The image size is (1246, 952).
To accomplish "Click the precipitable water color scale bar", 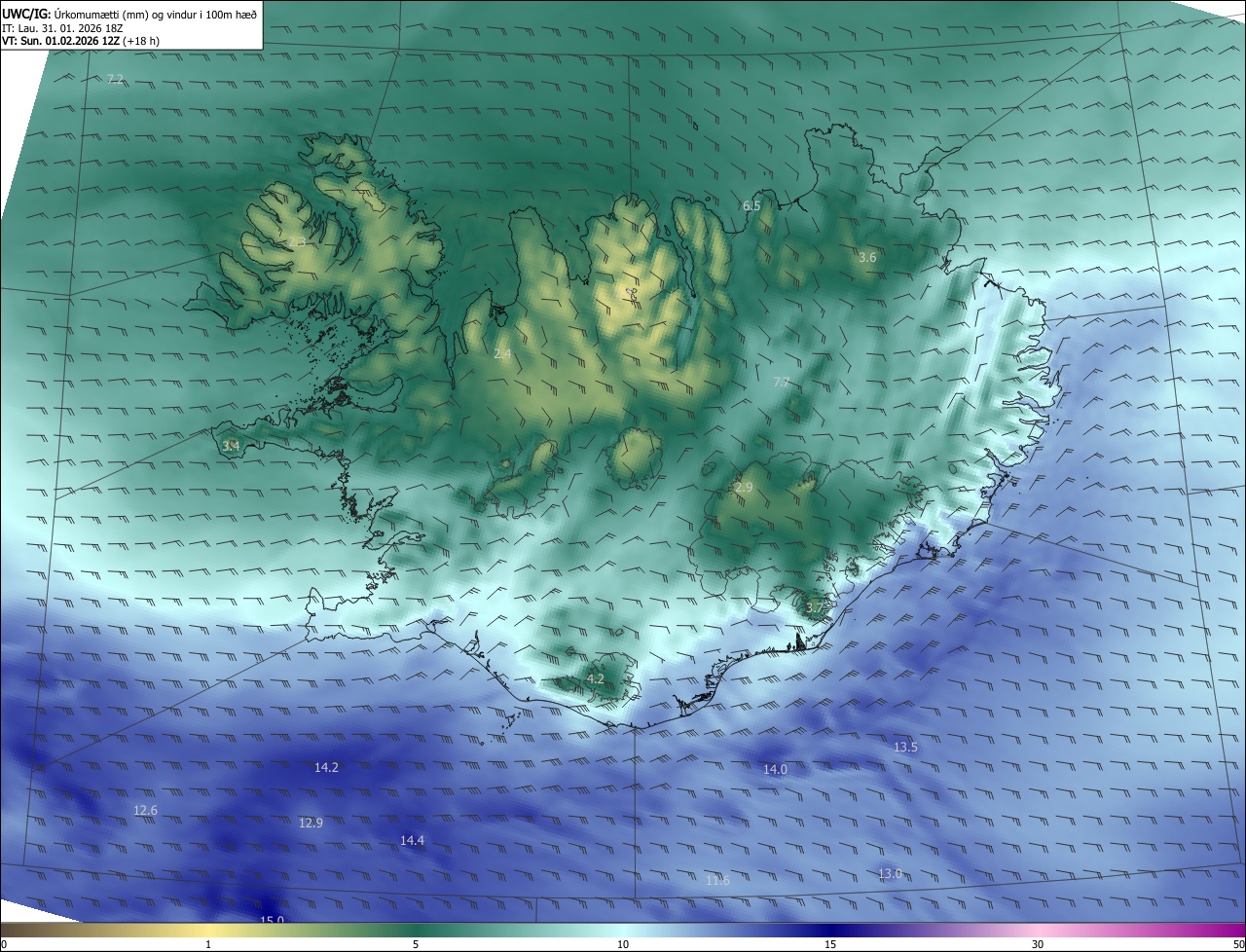I will click(623, 930).
